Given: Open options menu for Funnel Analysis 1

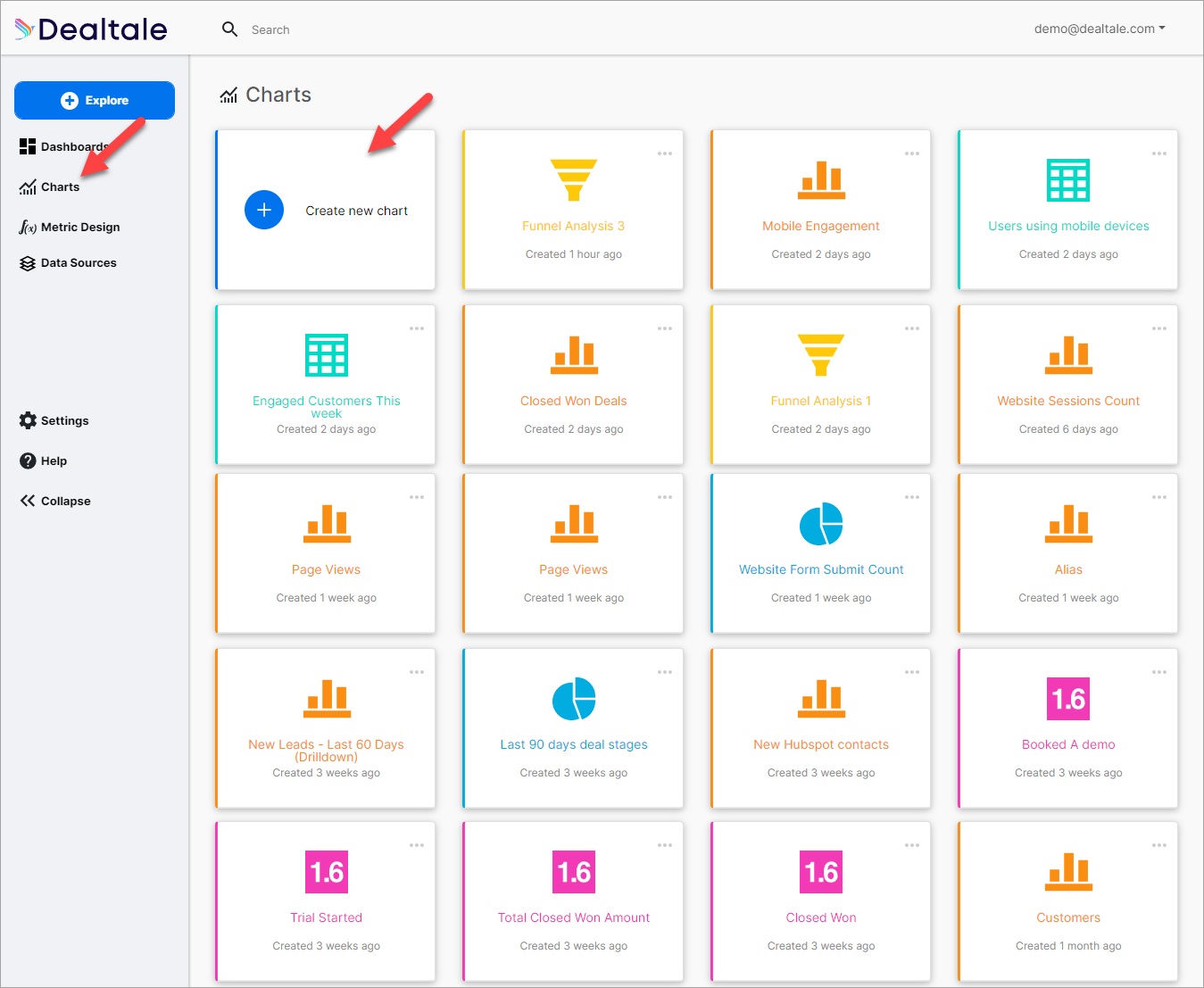Looking at the screenshot, I should [x=912, y=328].
